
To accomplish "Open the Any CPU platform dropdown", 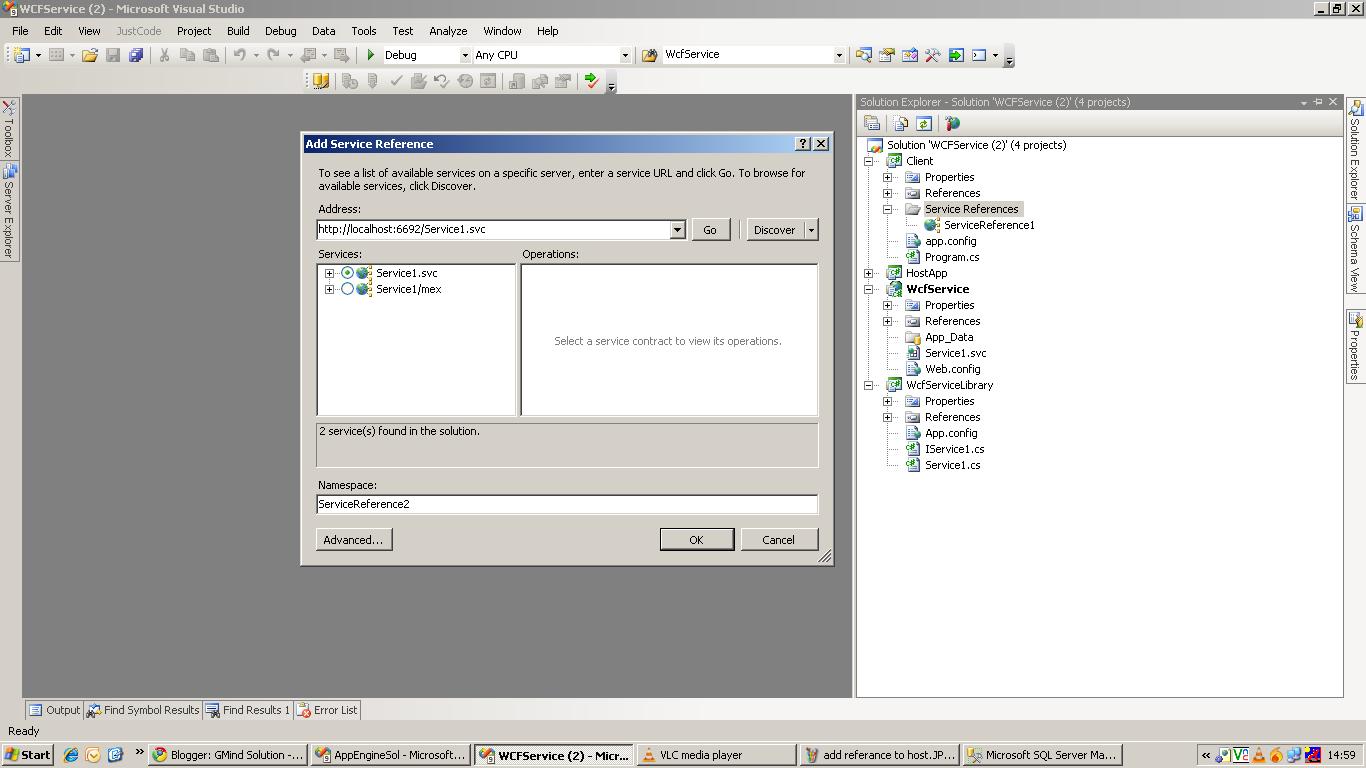I will point(625,55).
